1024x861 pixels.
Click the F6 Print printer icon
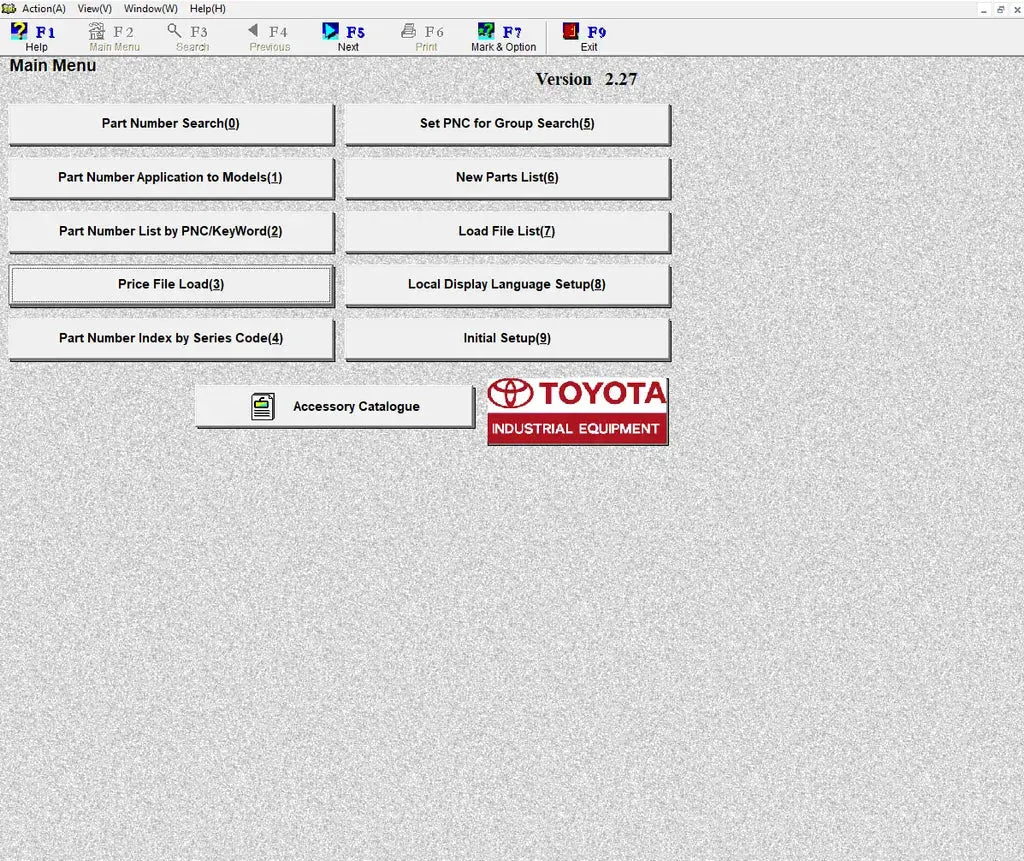(x=407, y=31)
